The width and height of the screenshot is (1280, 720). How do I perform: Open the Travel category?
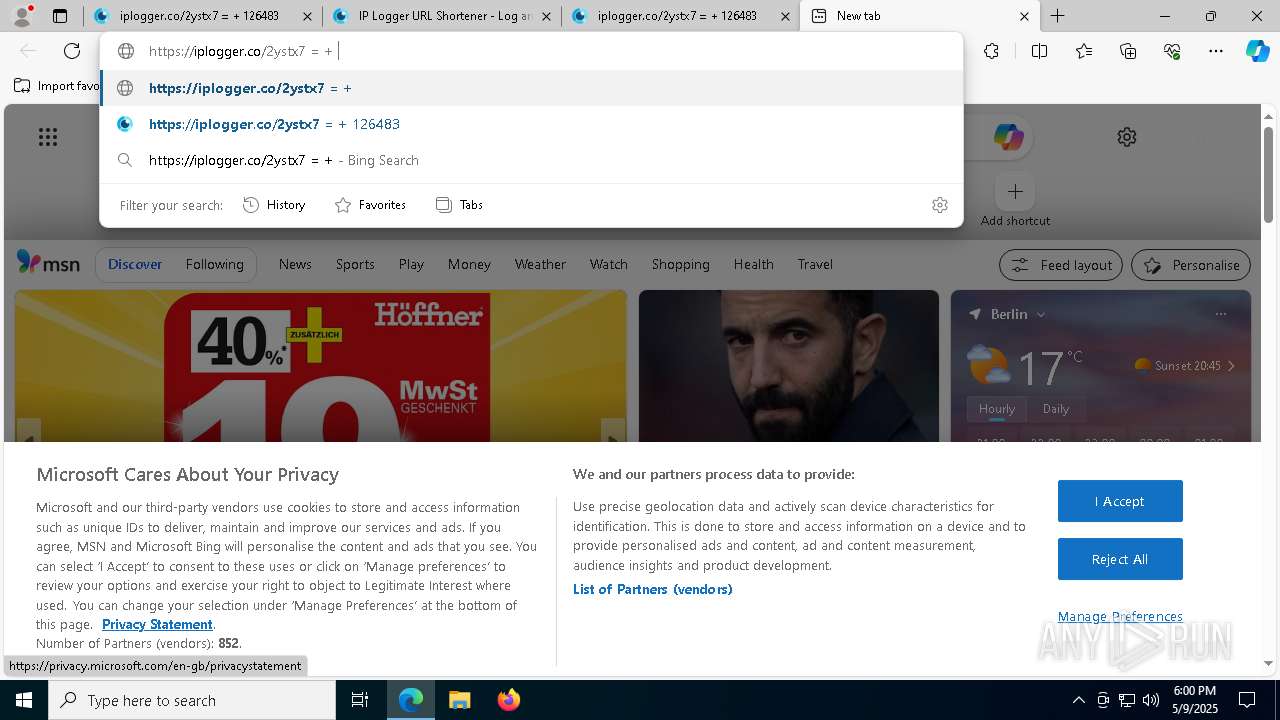(815, 264)
